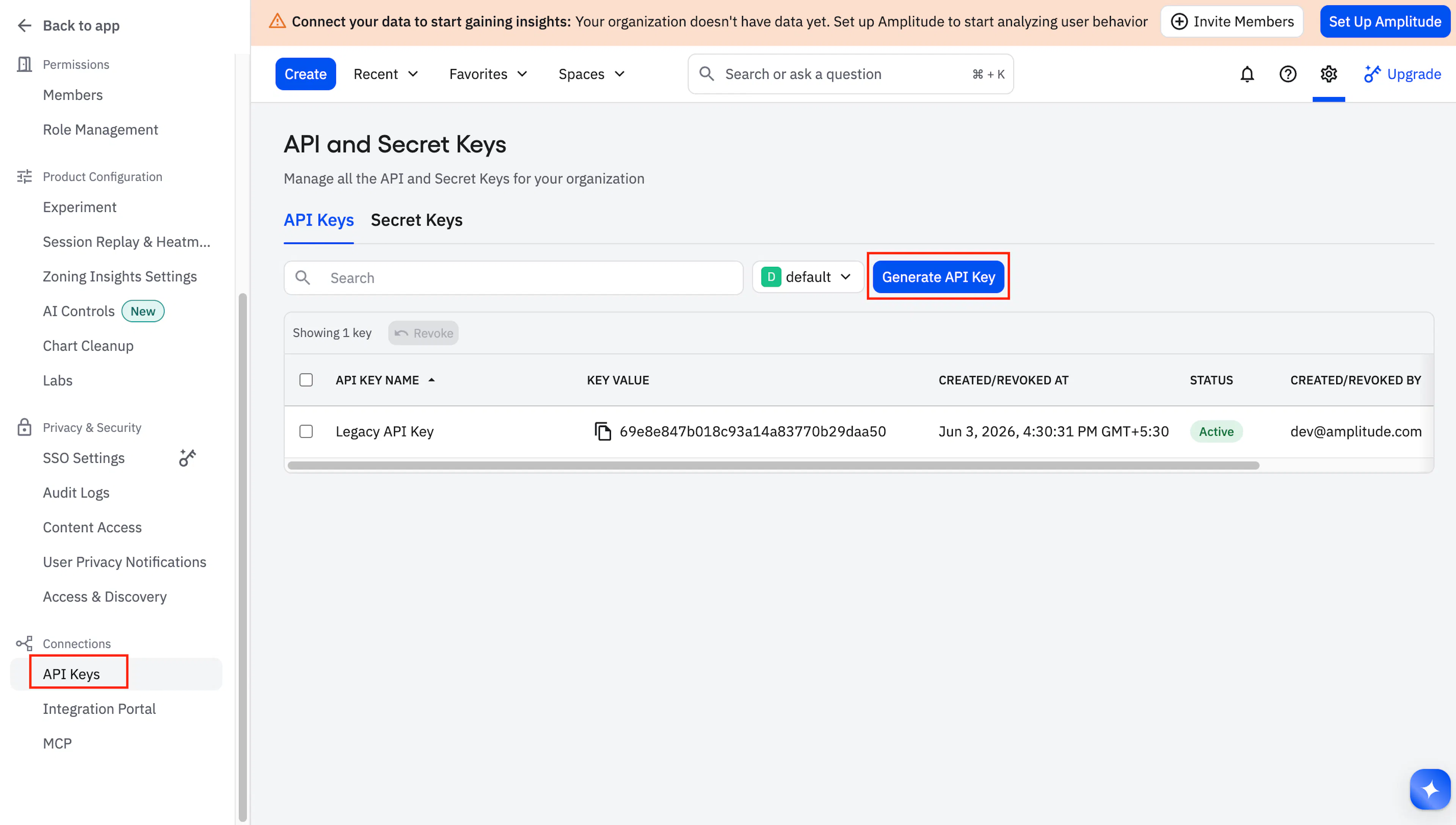
Task: Open the help question mark icon
Action: [1288, 74]
